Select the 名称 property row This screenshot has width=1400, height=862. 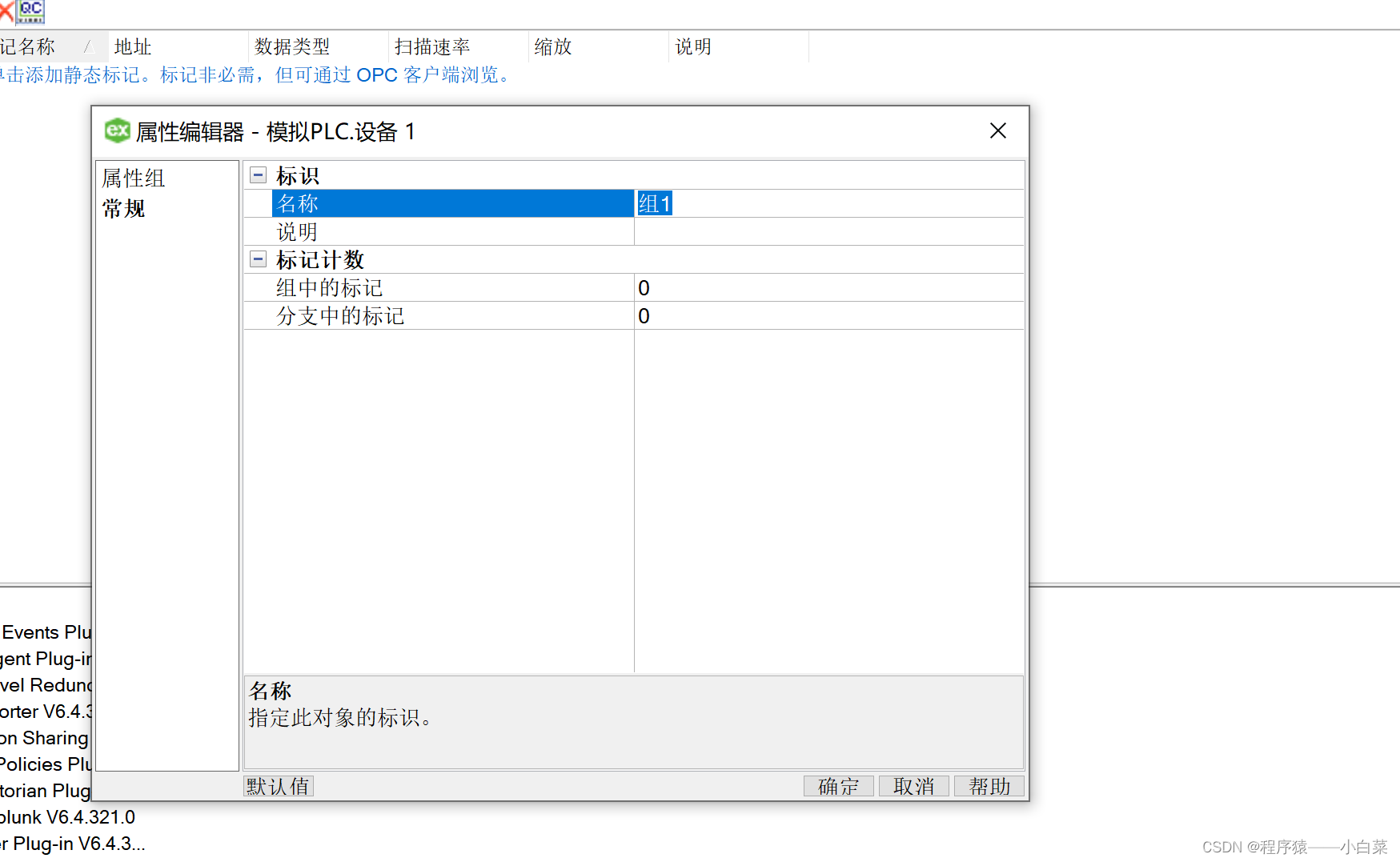click(x=453, y=203)
